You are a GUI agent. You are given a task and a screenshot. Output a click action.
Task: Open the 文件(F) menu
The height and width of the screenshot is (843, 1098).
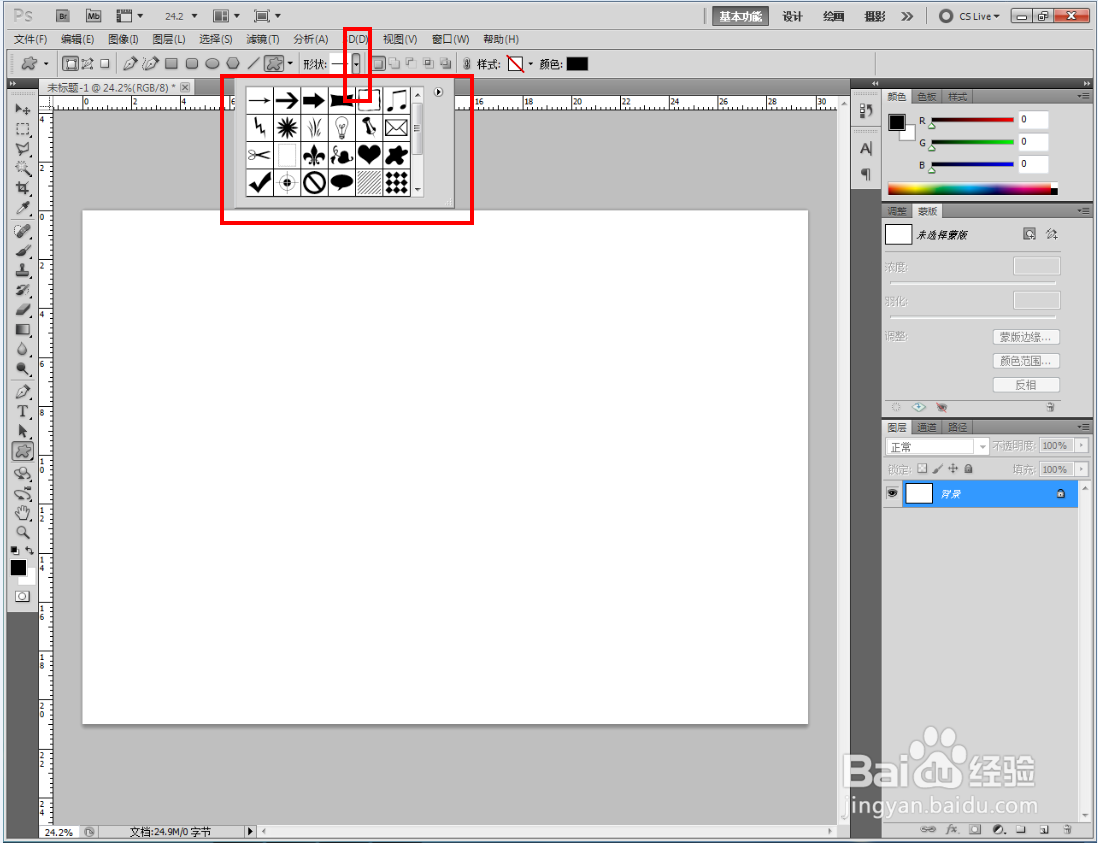pos(30,39)
